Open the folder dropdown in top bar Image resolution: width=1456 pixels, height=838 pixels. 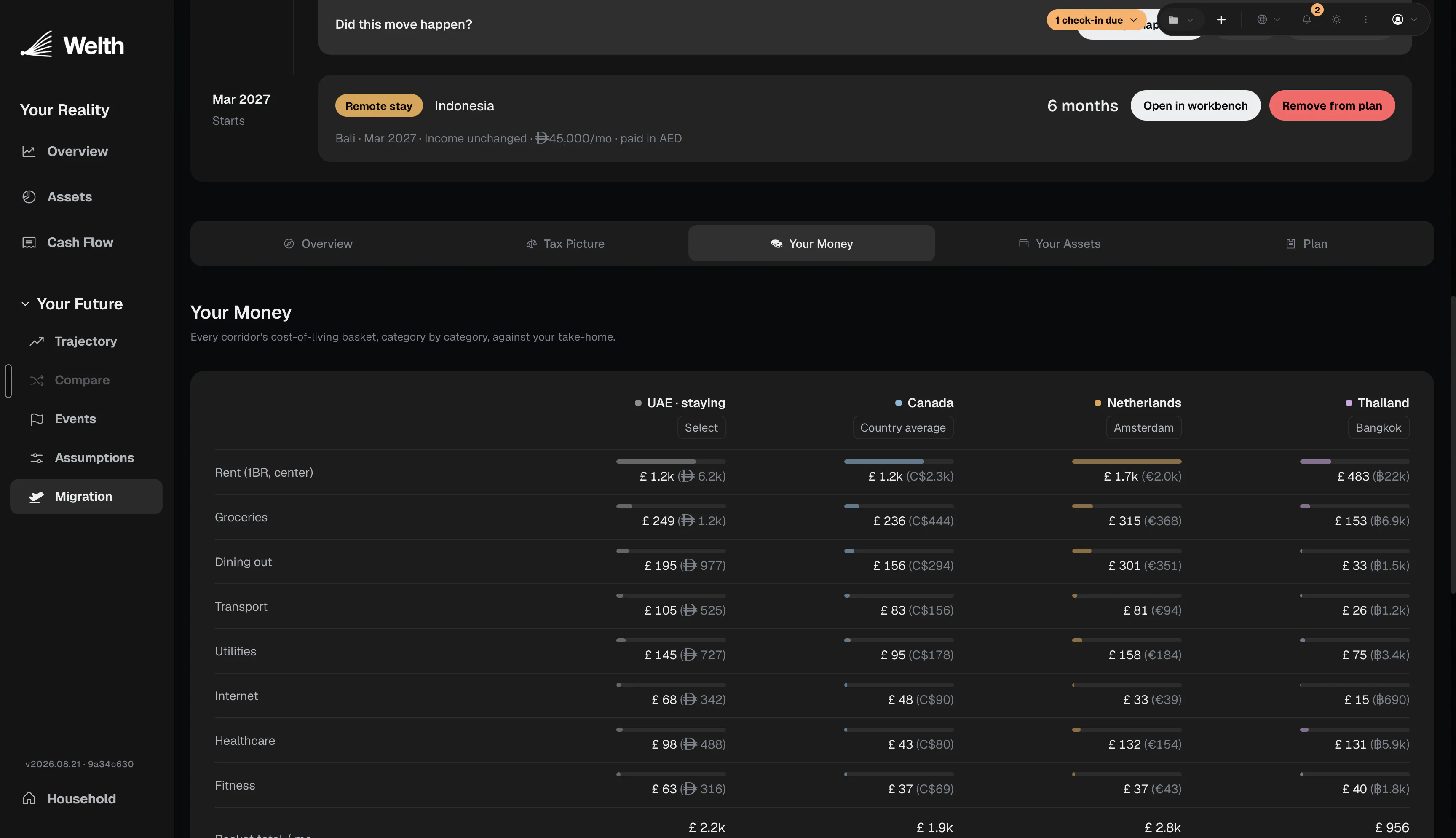pos(1180,19)
